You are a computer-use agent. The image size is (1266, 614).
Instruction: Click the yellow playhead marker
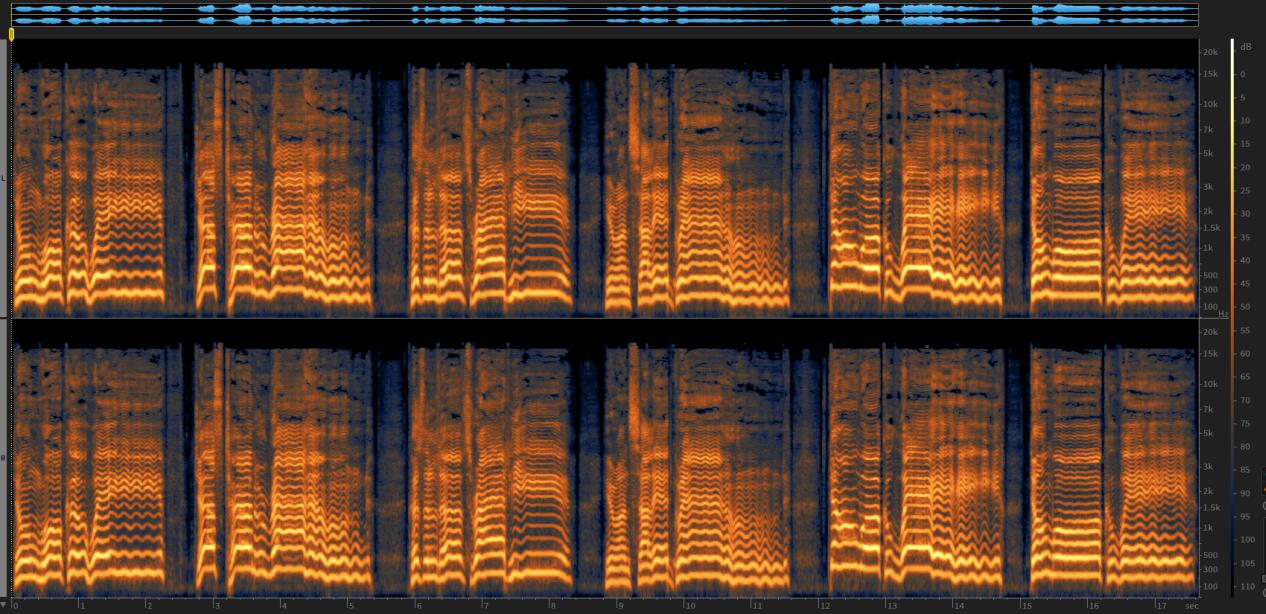pyautogui.click(x=11, y=34)
